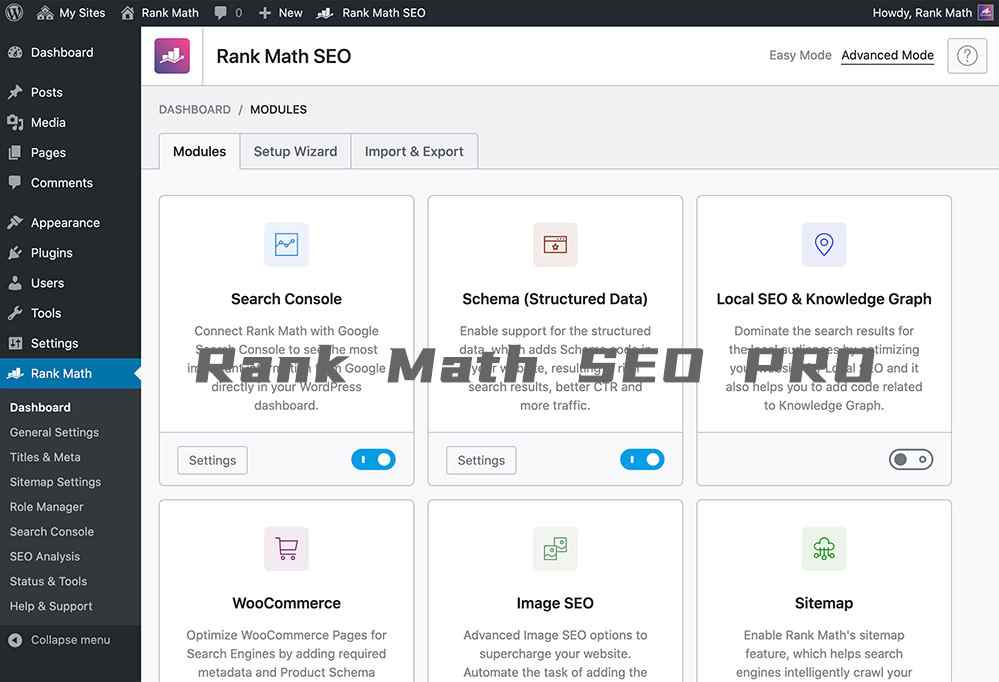This screenshot has width=999, height=682.
Task: Click the Image SEO heading
Action: (555, 603)
